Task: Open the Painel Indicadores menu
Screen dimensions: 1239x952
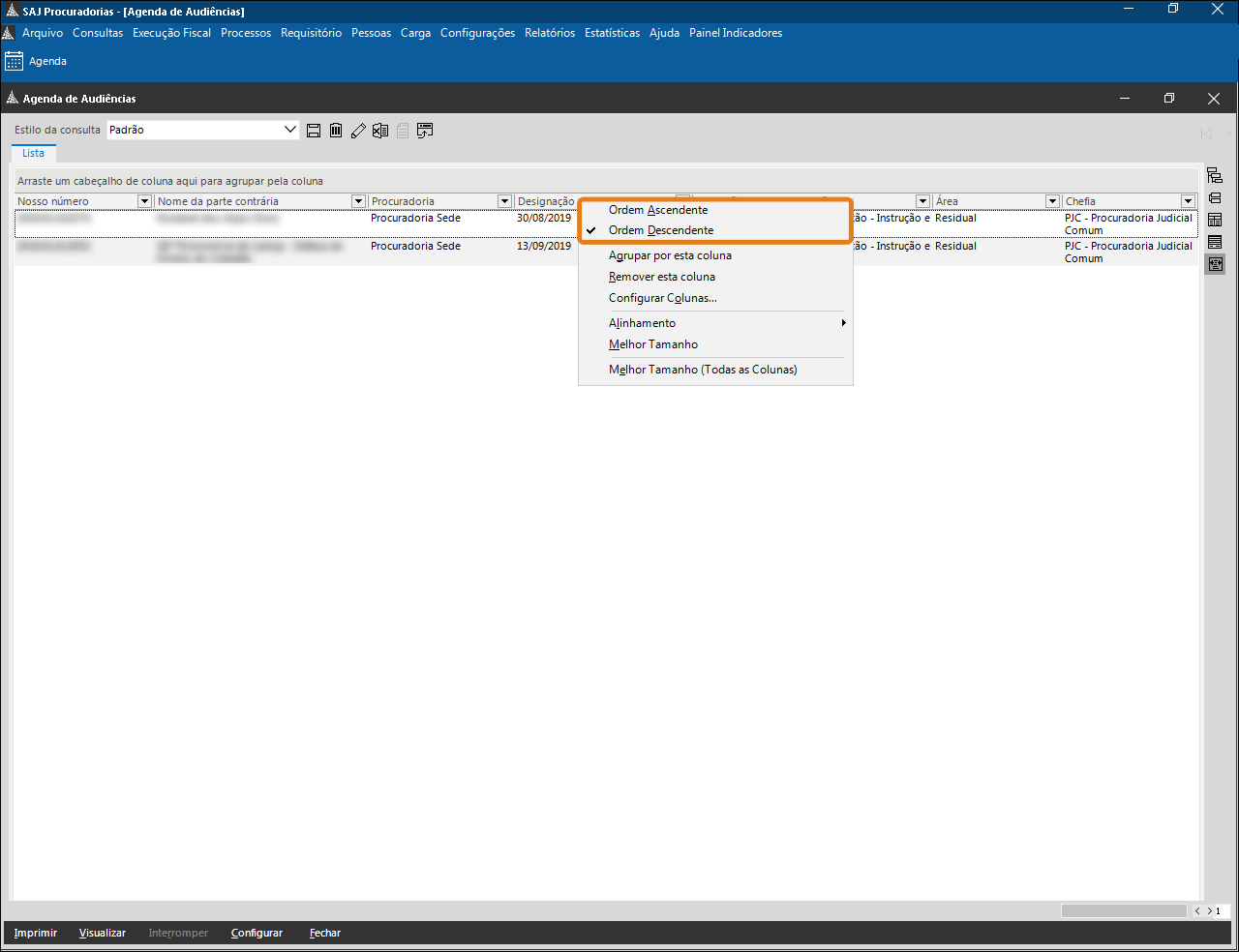Action: coord(736,33)
